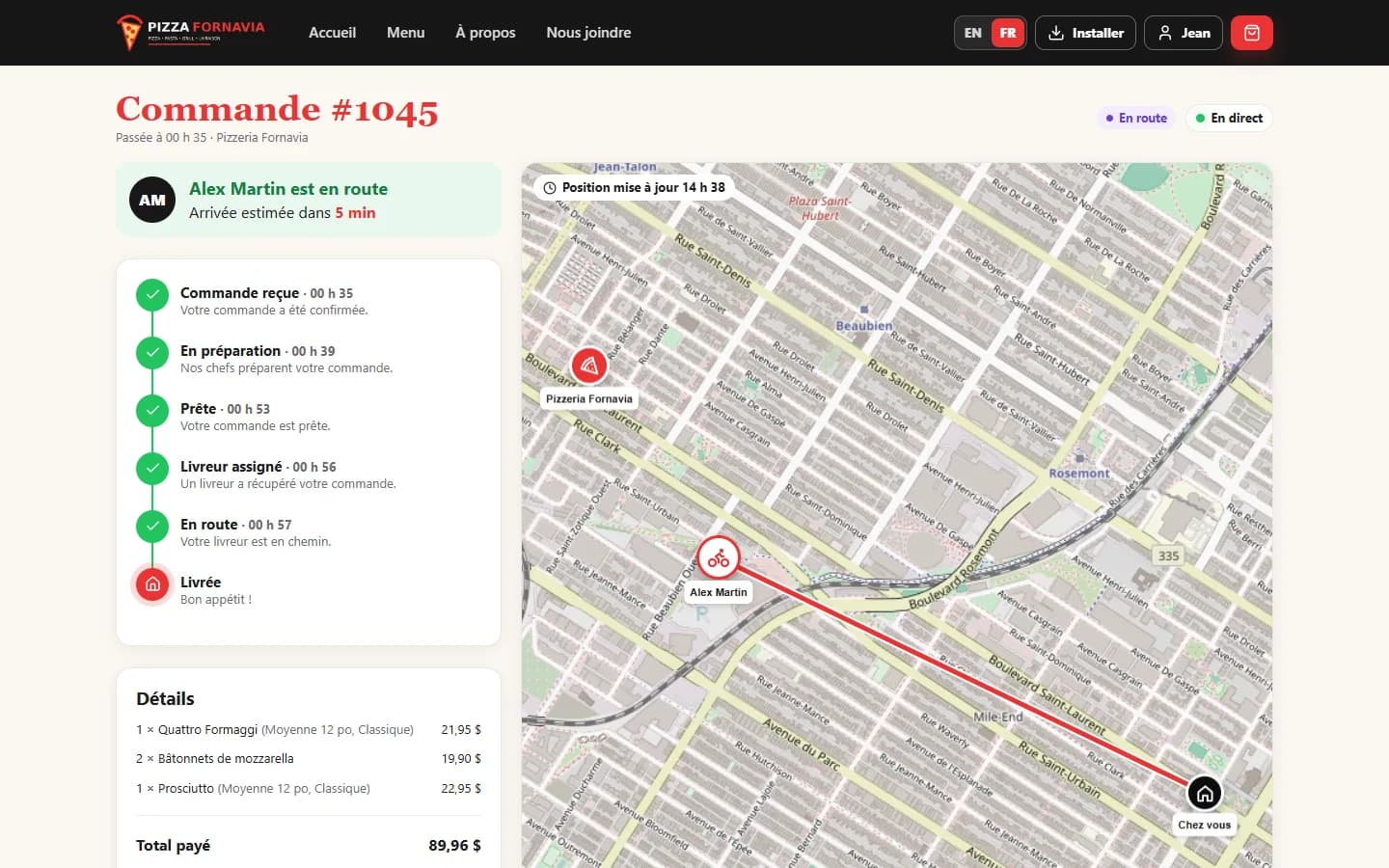Open Nous joindre page
The width and height of the screenshot is (1389, 868).
click(588, 33)
